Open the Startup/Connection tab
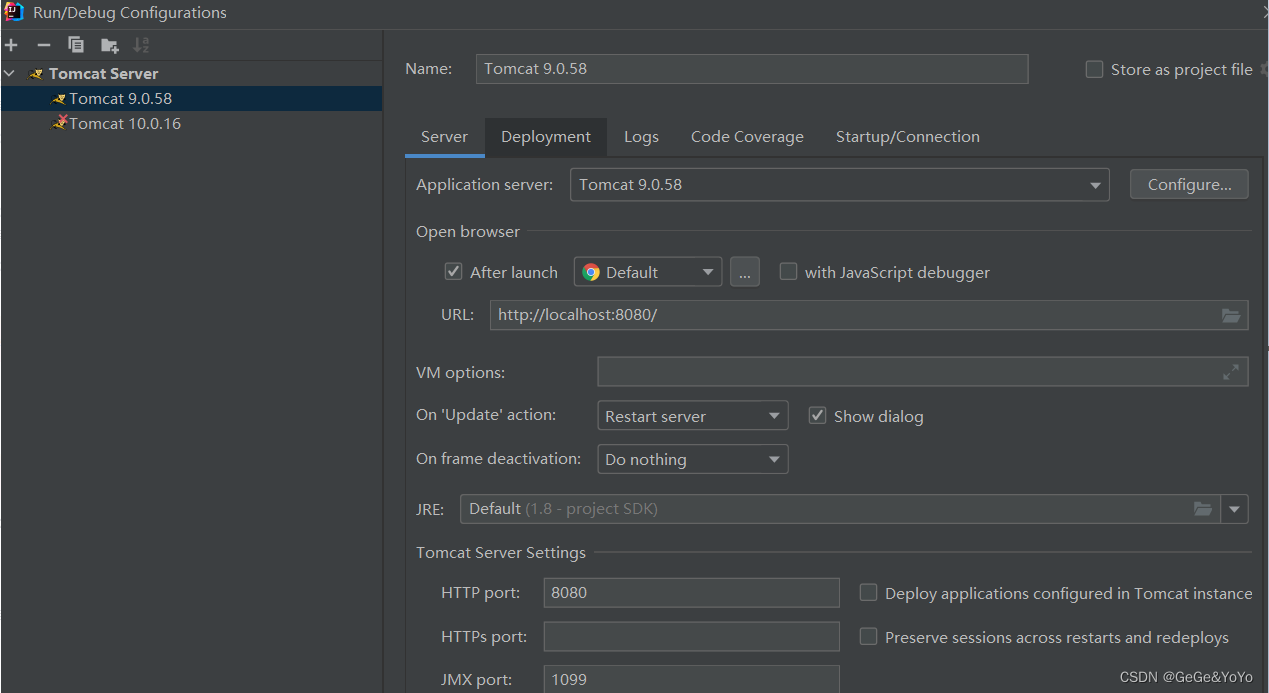Viewport: 1269px width, 693px height. pyautogui.click(x=908, y=137)
